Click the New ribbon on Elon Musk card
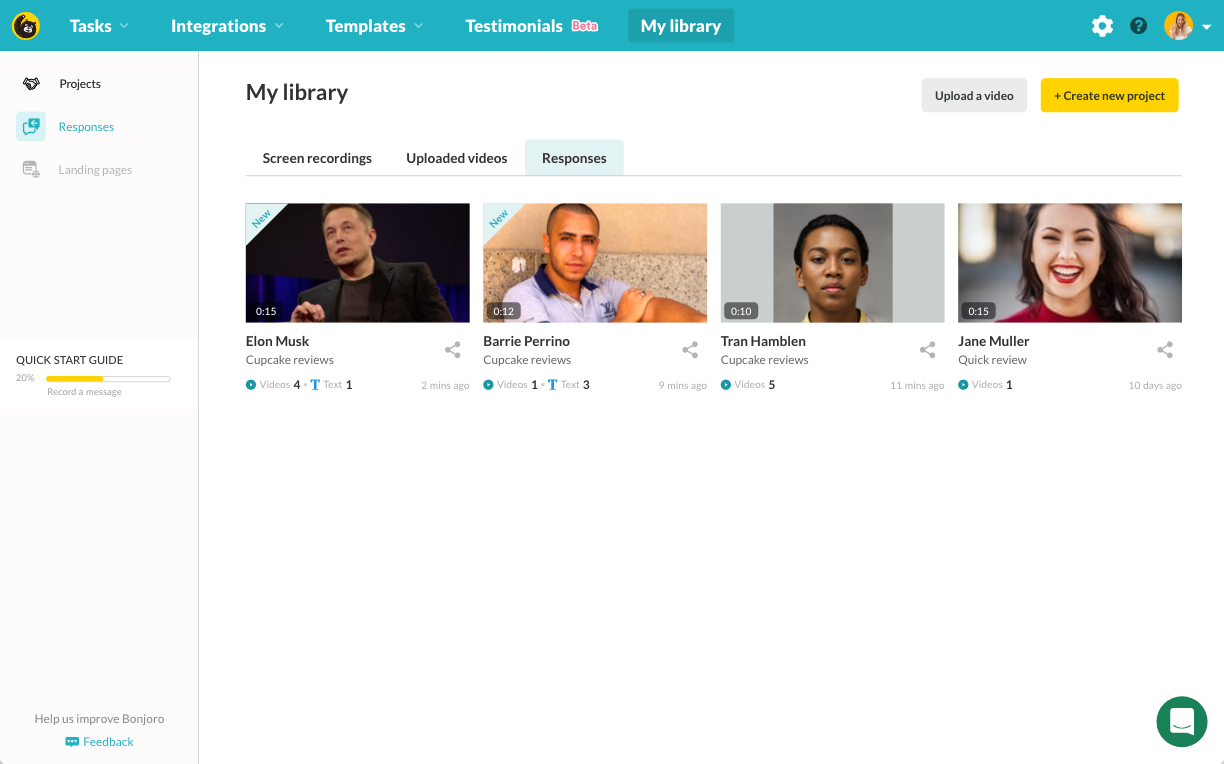Screen dimensions: 1224x764 (262, 218)
